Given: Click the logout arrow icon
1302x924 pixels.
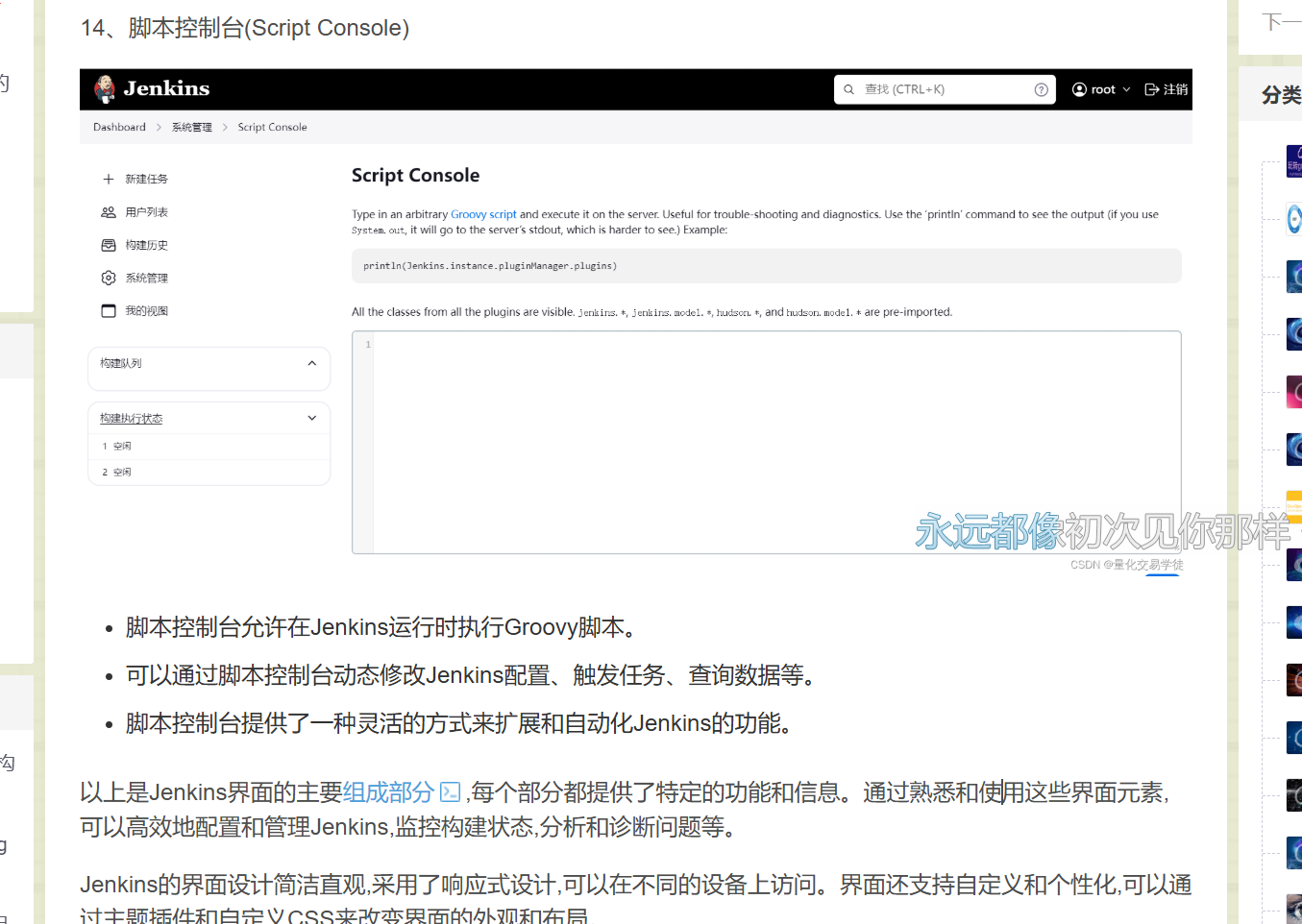Looking at the screenshot, I should 1151,89.
